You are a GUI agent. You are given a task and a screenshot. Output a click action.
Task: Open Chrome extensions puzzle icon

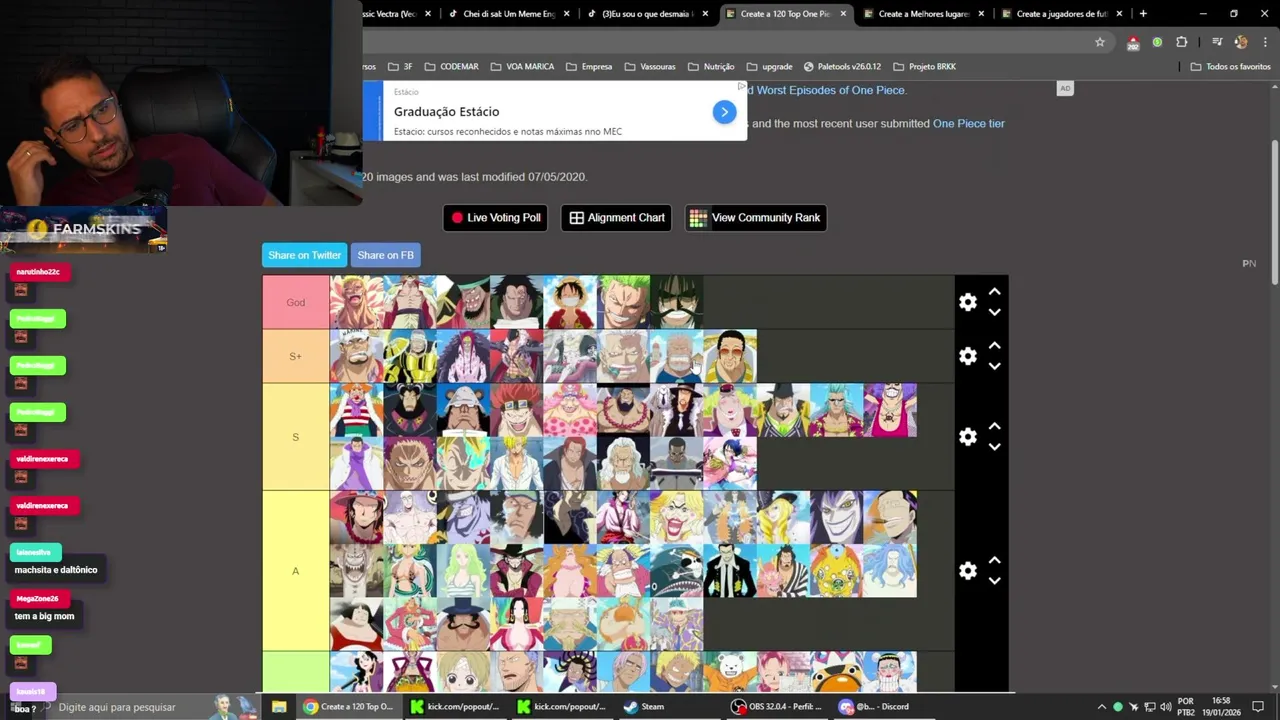click(x=1182, y=42)
